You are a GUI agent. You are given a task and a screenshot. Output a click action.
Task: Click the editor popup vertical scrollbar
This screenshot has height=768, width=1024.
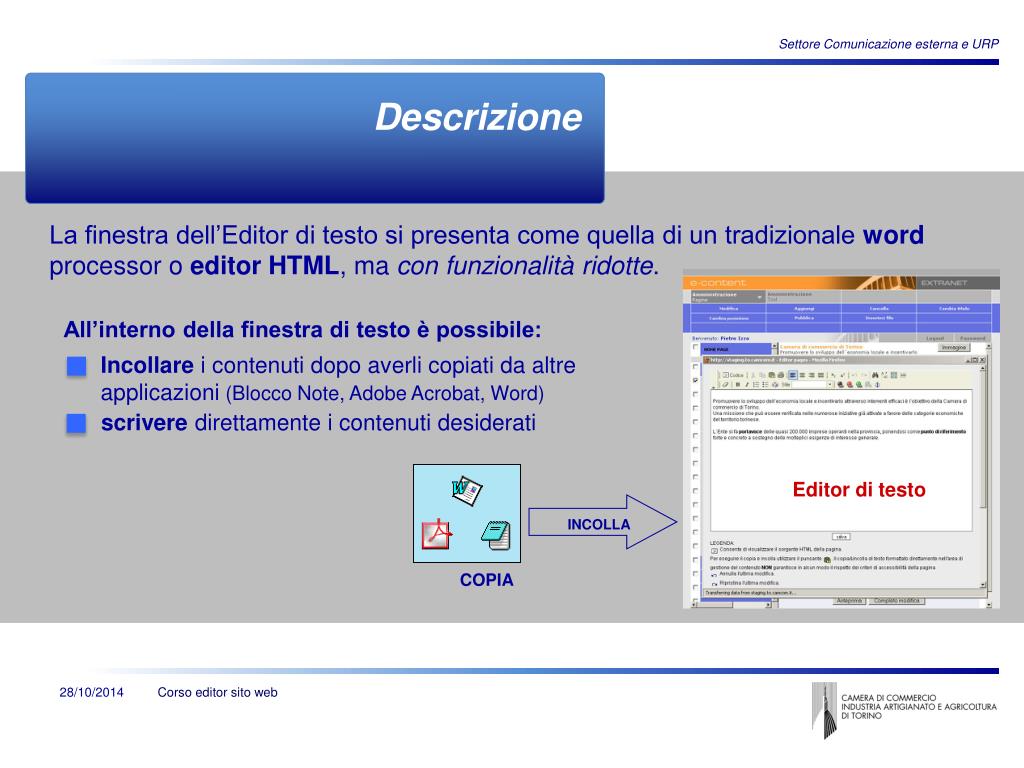coord(984,475)
